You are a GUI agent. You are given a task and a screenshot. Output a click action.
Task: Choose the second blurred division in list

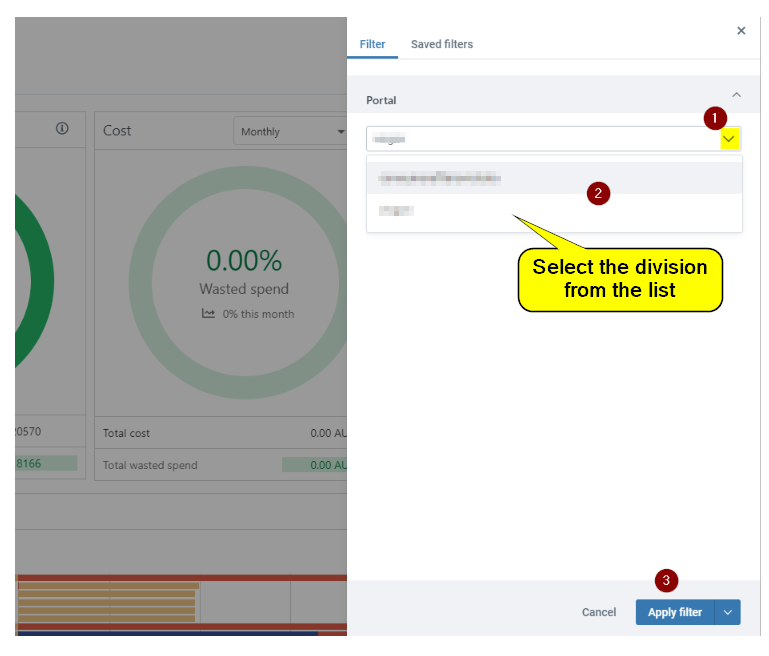click(554, 211)
